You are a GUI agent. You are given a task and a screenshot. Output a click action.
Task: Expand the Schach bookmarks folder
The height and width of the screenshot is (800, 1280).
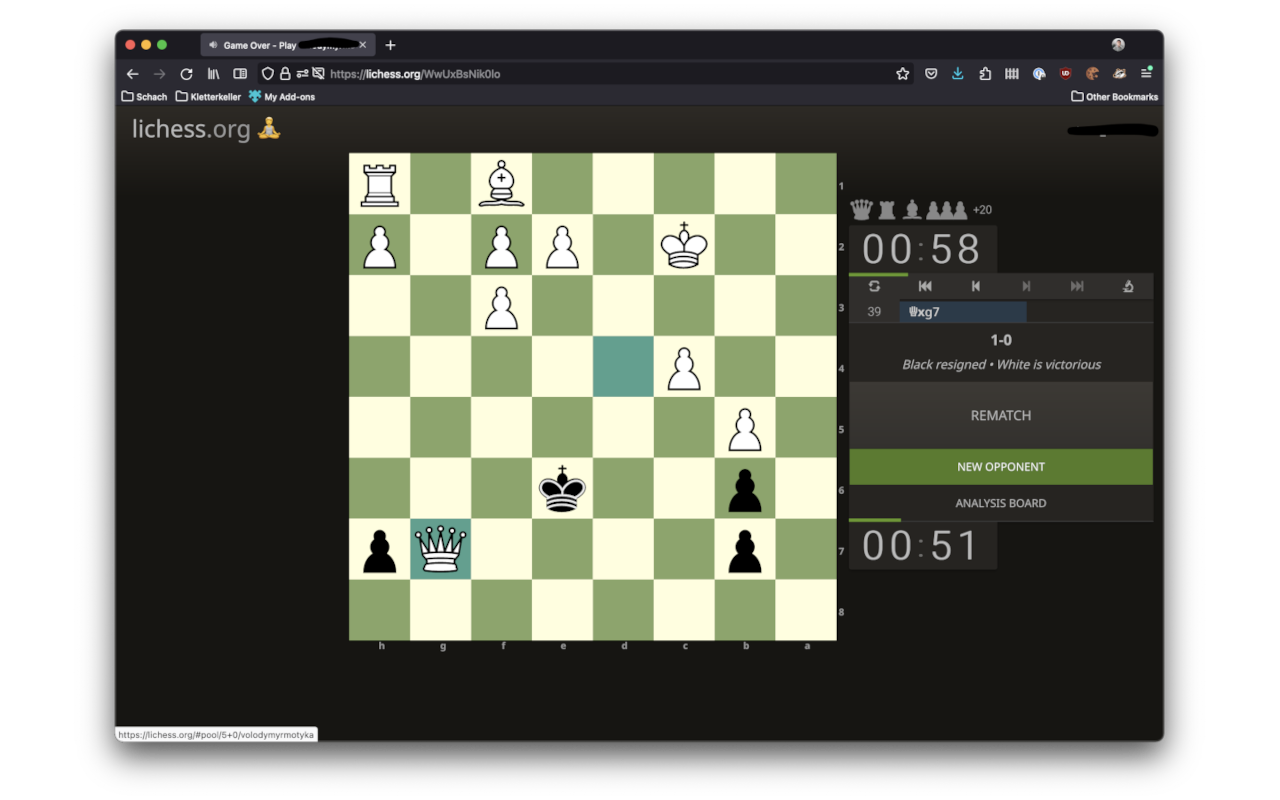point(144,97)
